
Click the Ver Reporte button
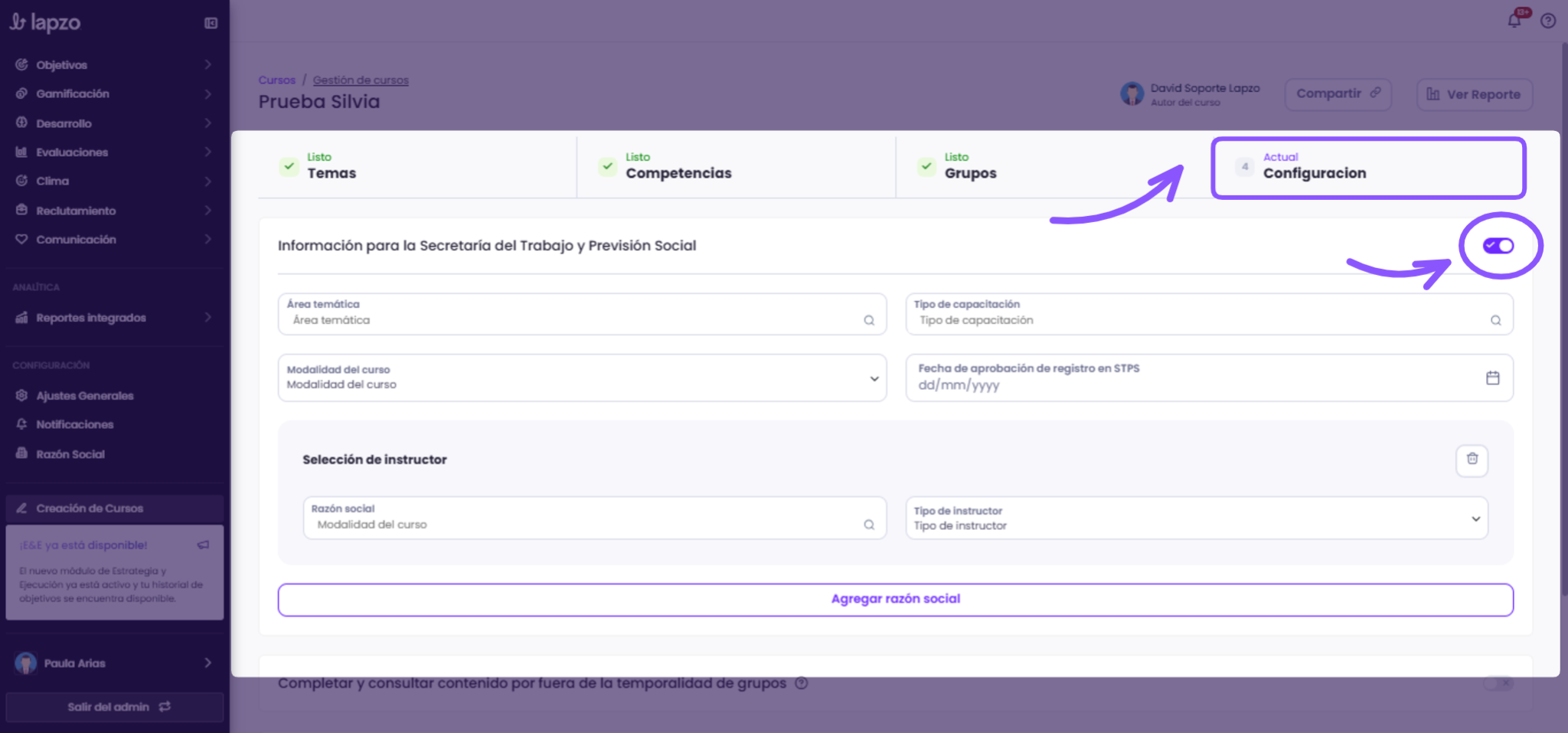pyautogui.click(x=1474, y=95)
